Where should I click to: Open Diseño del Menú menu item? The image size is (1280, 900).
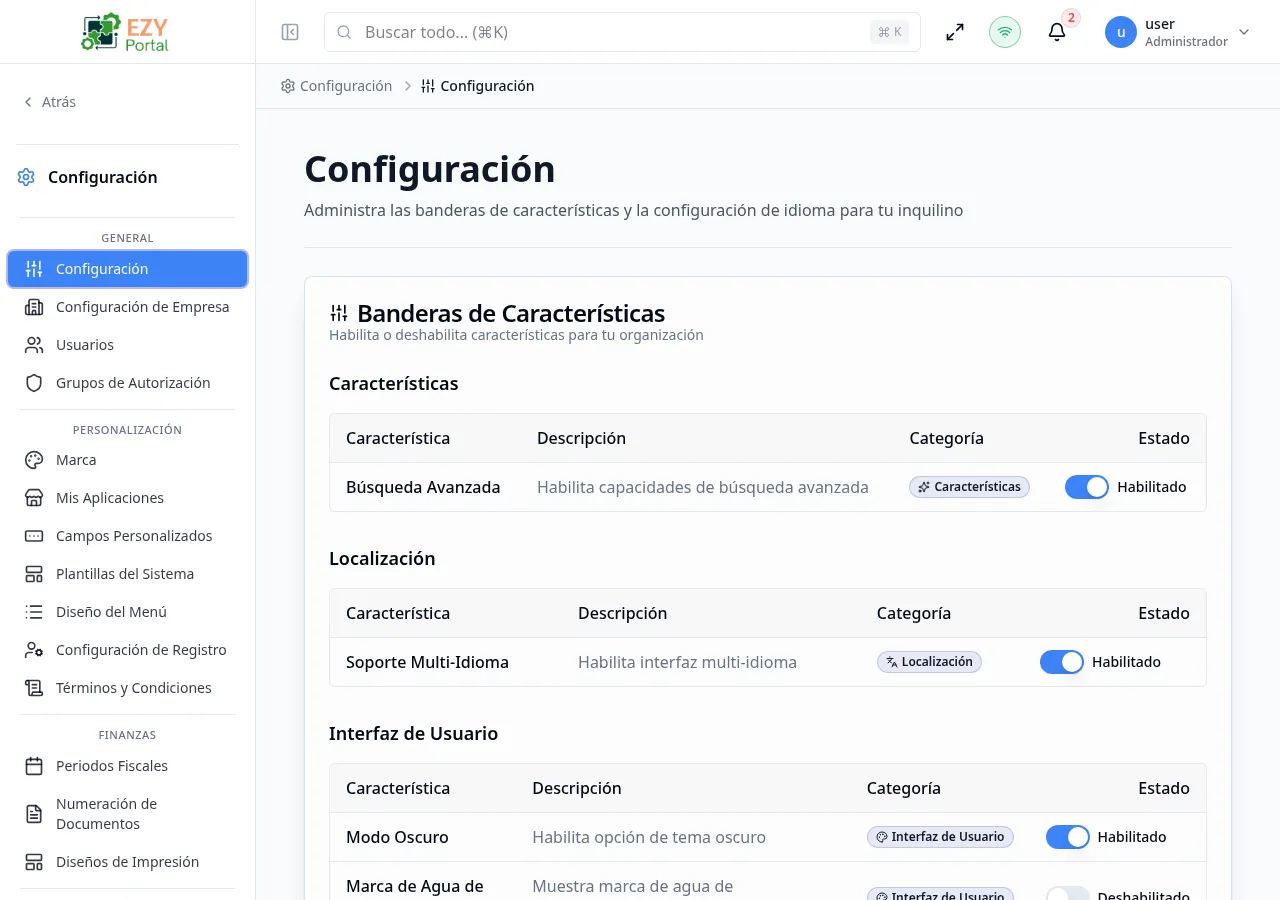pos(127,612)
